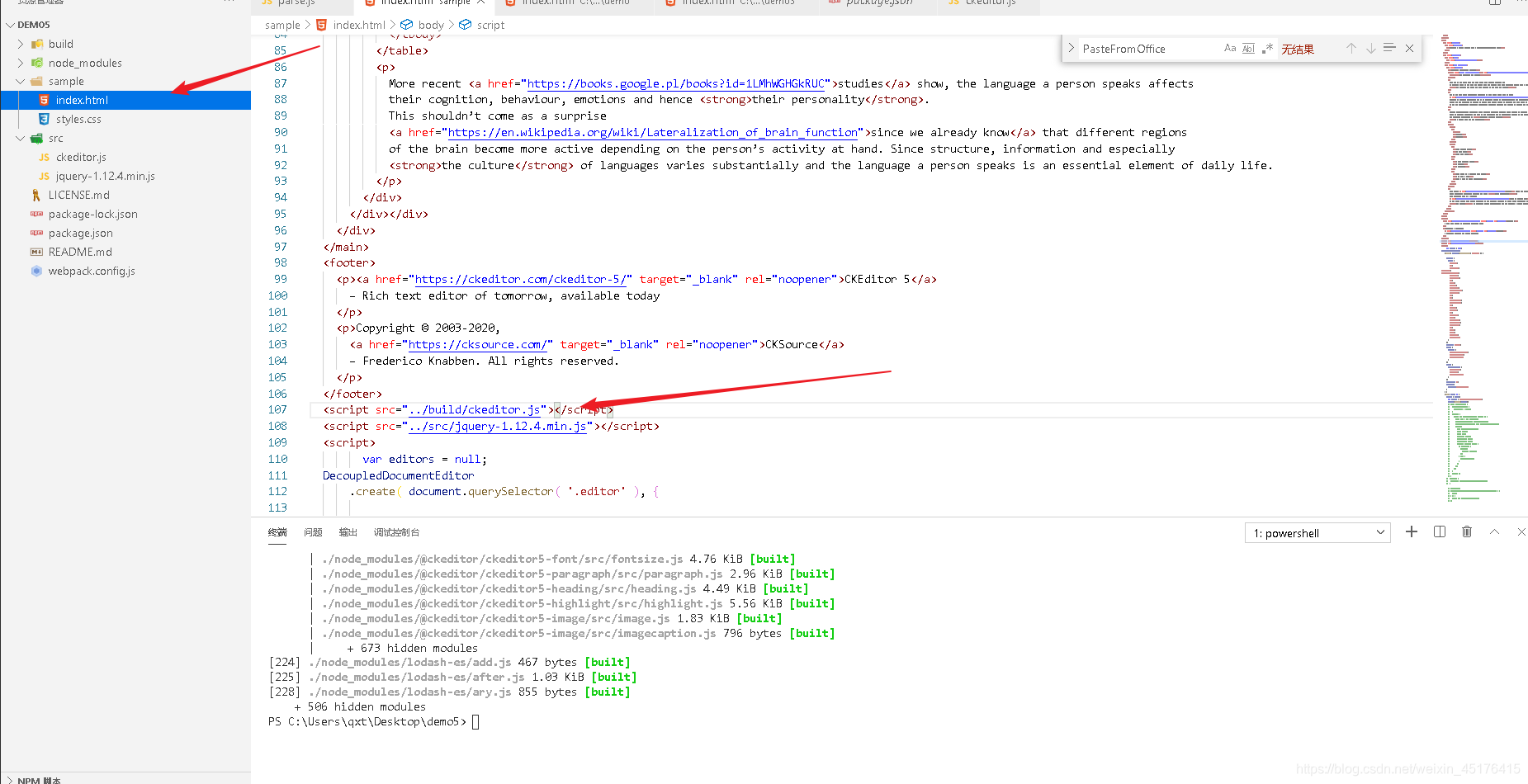1528x784 pixels.
Task: Close the terminal panel
Action: click(1521, 532)
